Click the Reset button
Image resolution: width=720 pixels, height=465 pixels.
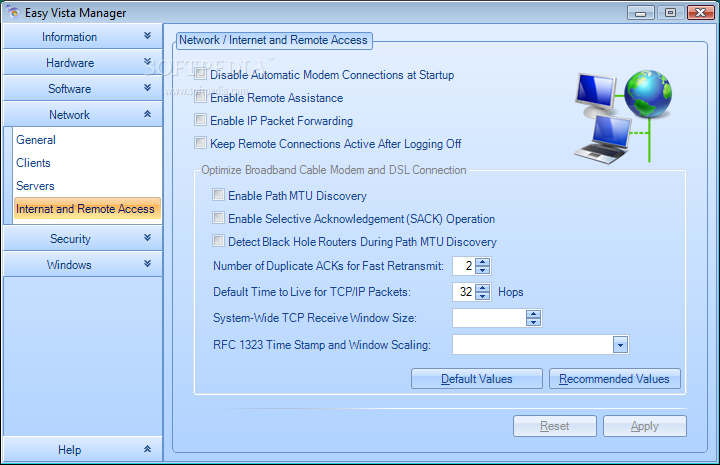pos(555,426)
